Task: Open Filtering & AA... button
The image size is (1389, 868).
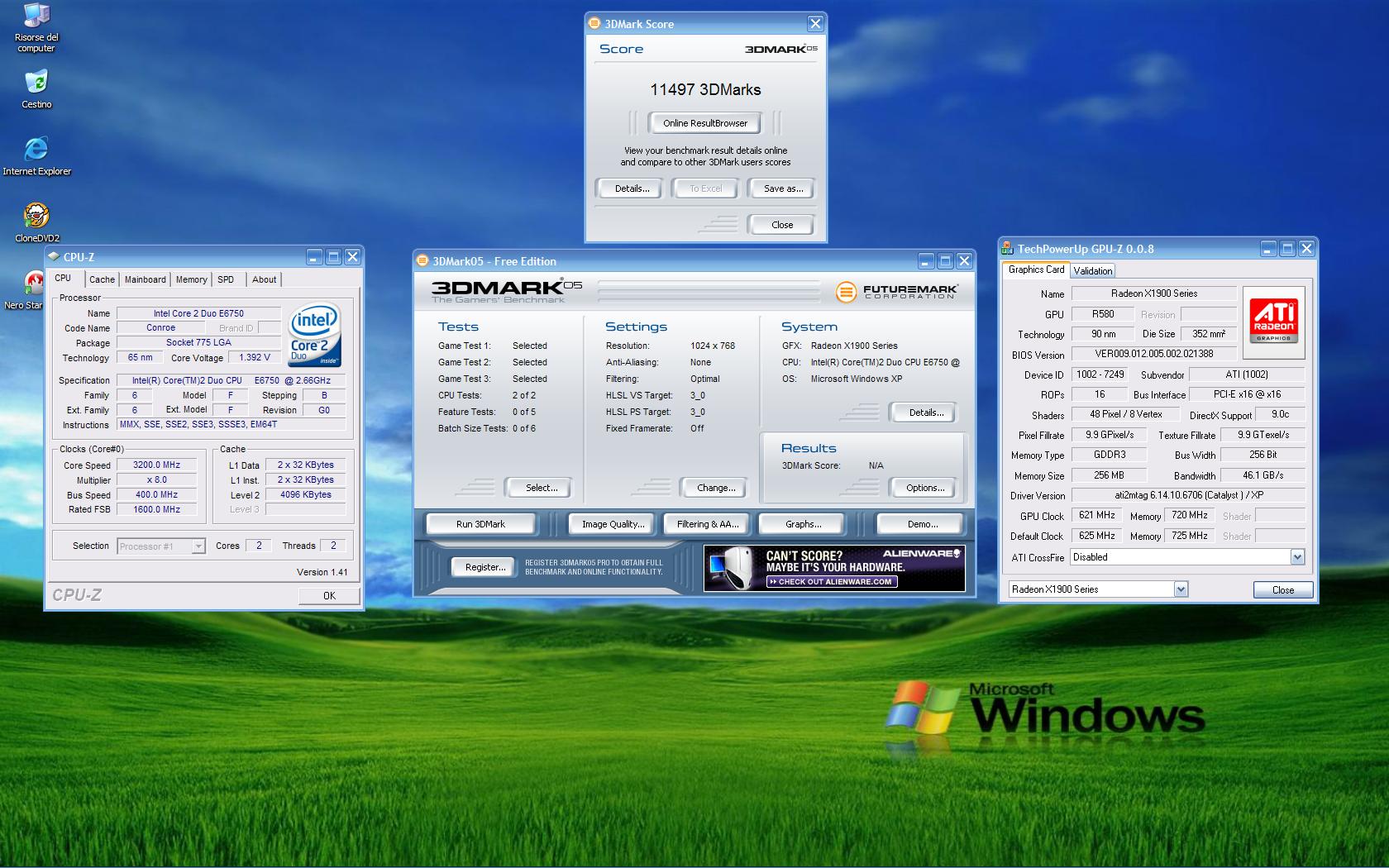Action: pos(708,524)
